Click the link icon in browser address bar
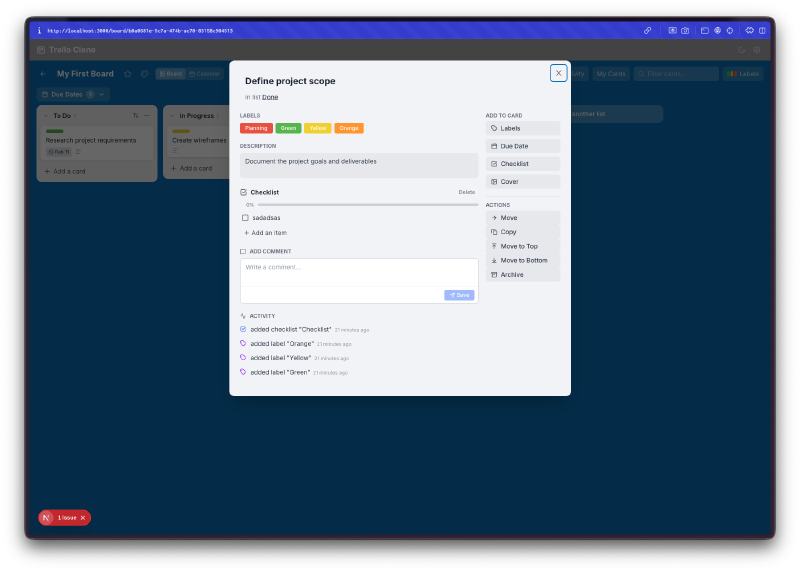This screenshot has height=572, width=800. tap(647, 31)
